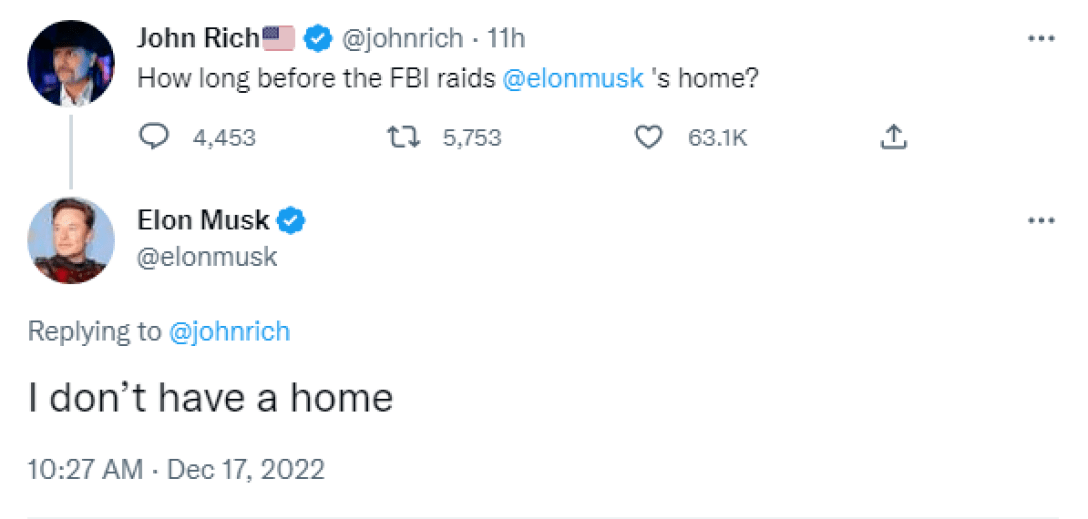The image size is (1088, 519).
Task: Click the 11h timestamp on John Rich's tweet
Action: pyautogui.click(x=506, y=39)
